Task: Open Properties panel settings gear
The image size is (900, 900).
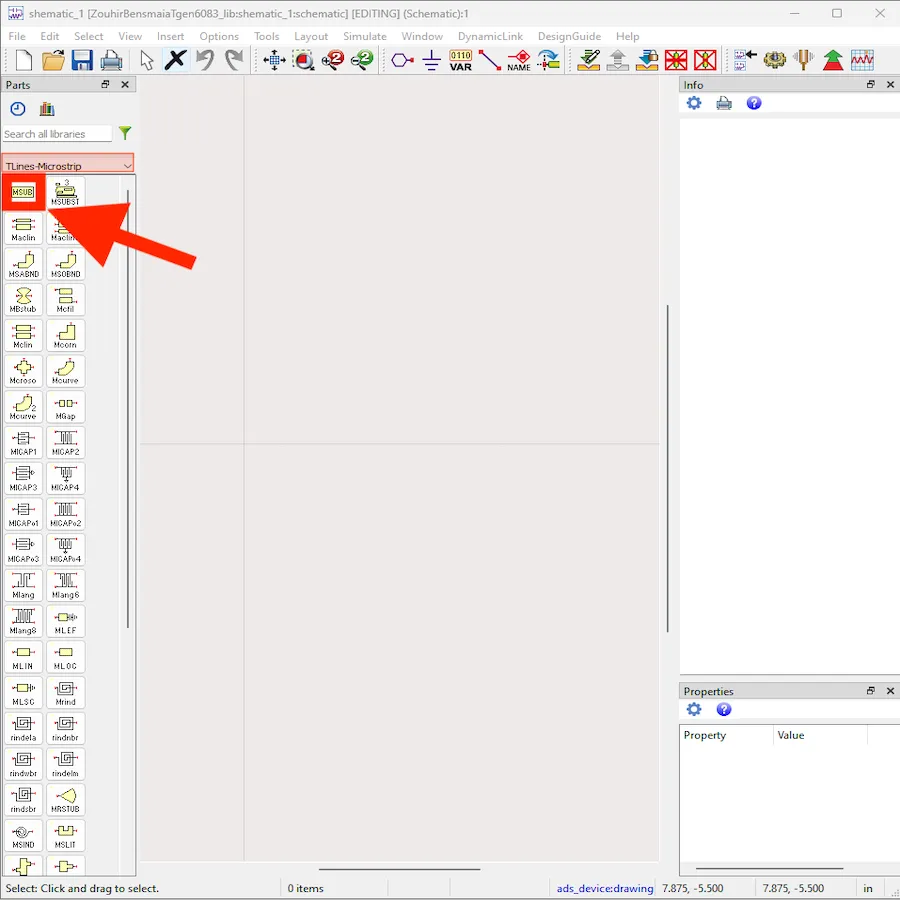Action: (x=694, y=709)
